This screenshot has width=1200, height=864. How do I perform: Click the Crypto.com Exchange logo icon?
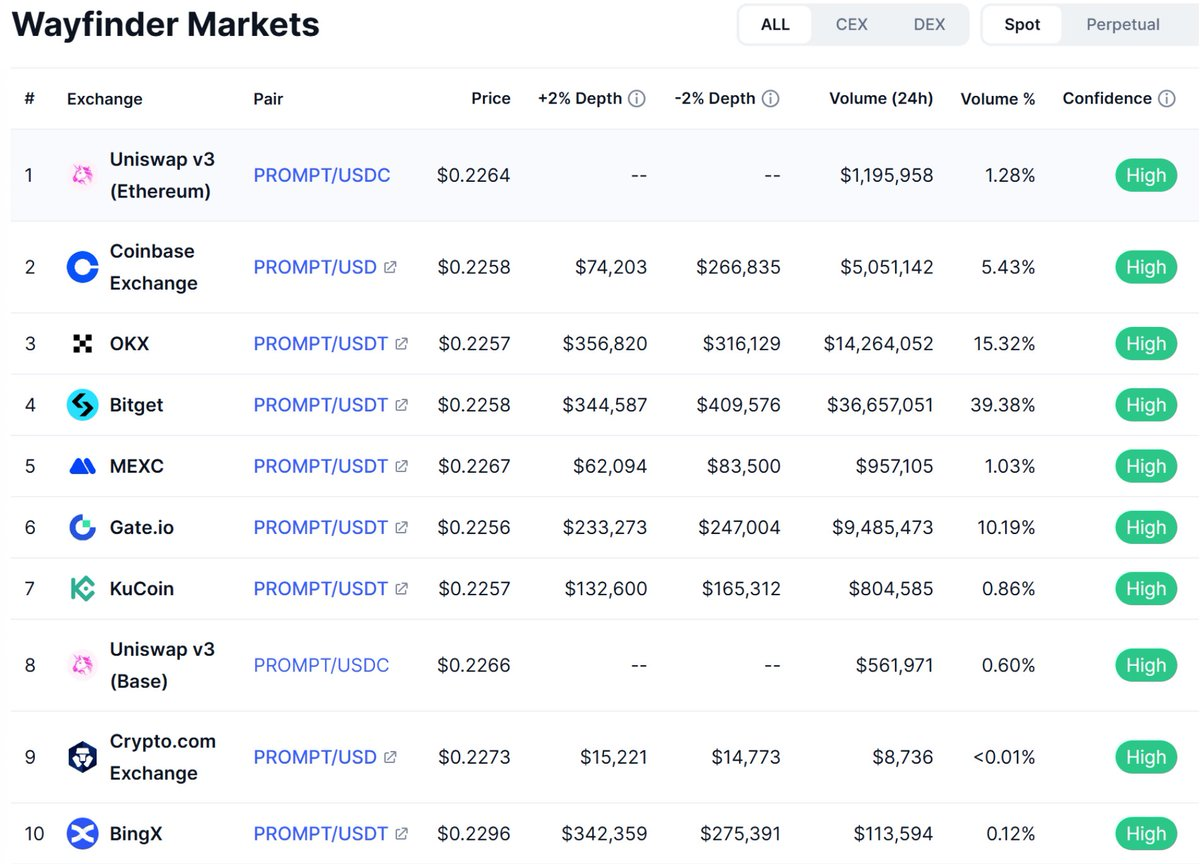click(x=82, y=757)
